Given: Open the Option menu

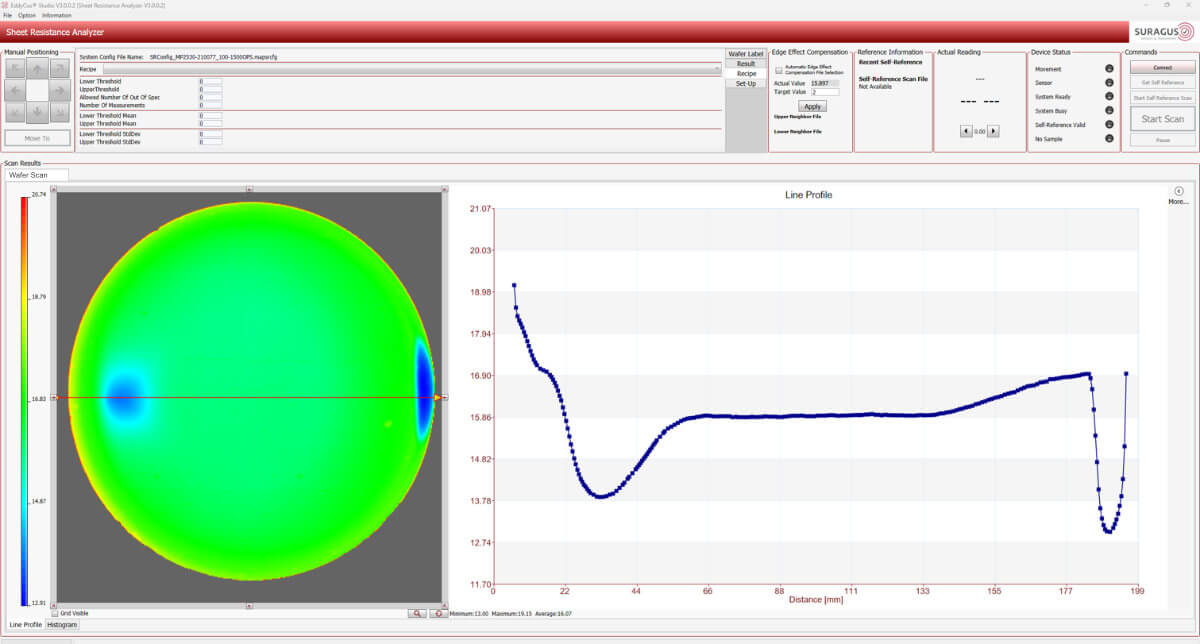Looking at the screenshot, I should [27, 15].
